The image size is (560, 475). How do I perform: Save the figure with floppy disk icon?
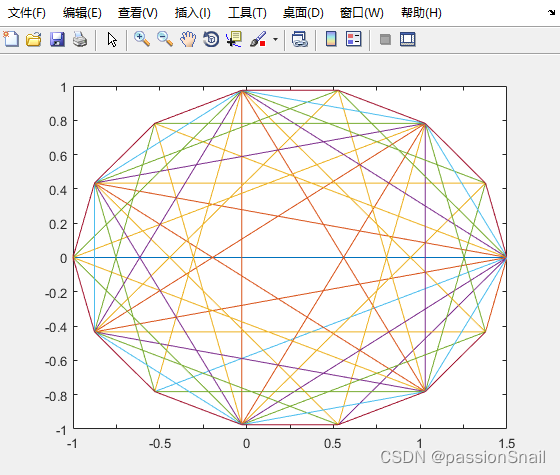click(57, 39)
